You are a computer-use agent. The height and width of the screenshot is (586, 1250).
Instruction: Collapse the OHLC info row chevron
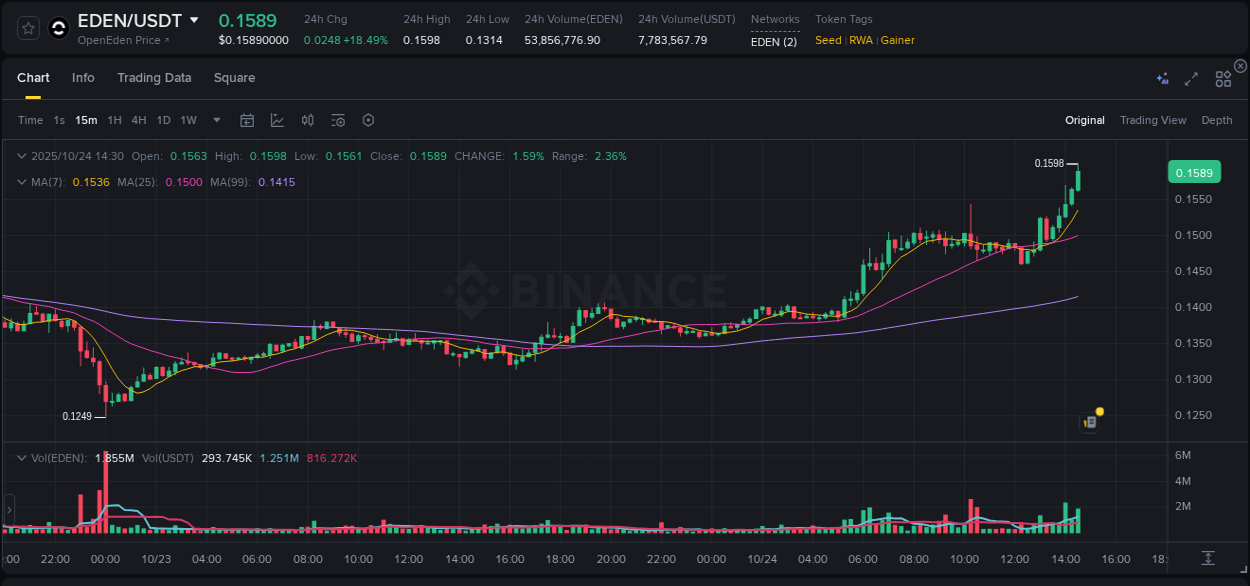click(x=22, y=156)
